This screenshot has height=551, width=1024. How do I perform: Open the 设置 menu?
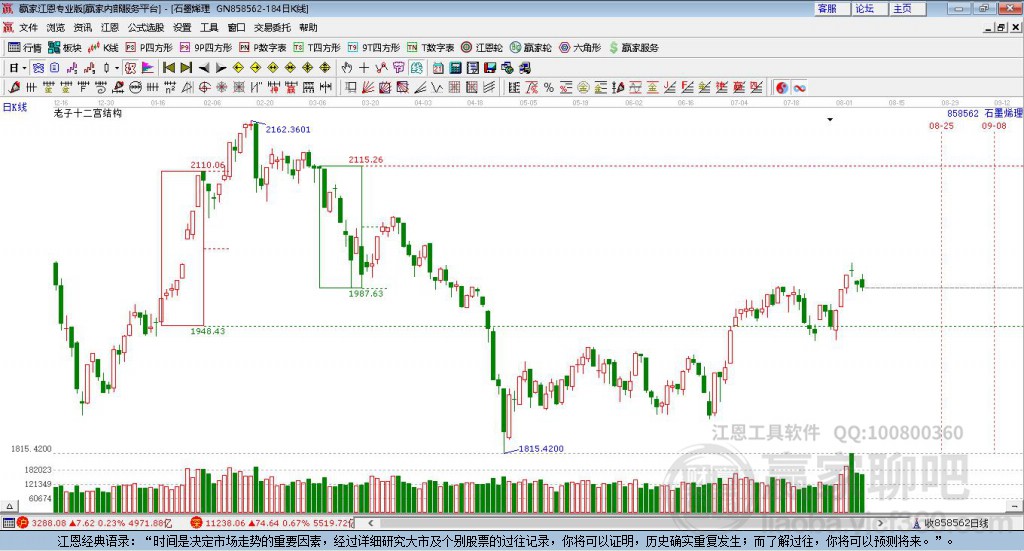click(x=182, y=27)
